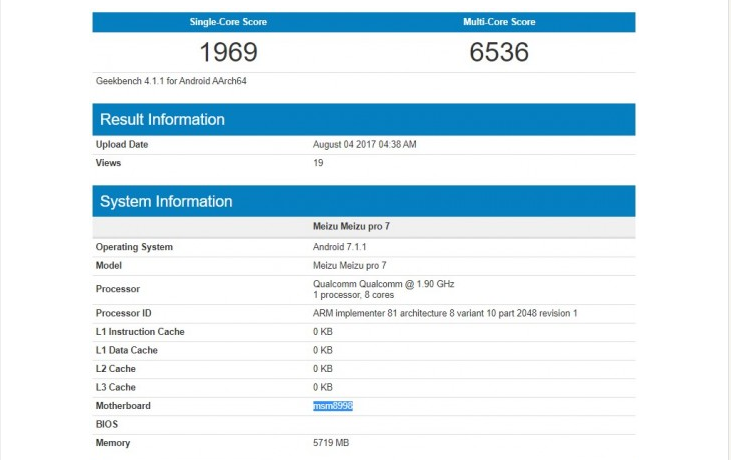This screenshot has height=460, width=731.
Task: Select the L1 Instruction Cache 0 KB value
Action: pyautogui.click(x=323, y=332)
